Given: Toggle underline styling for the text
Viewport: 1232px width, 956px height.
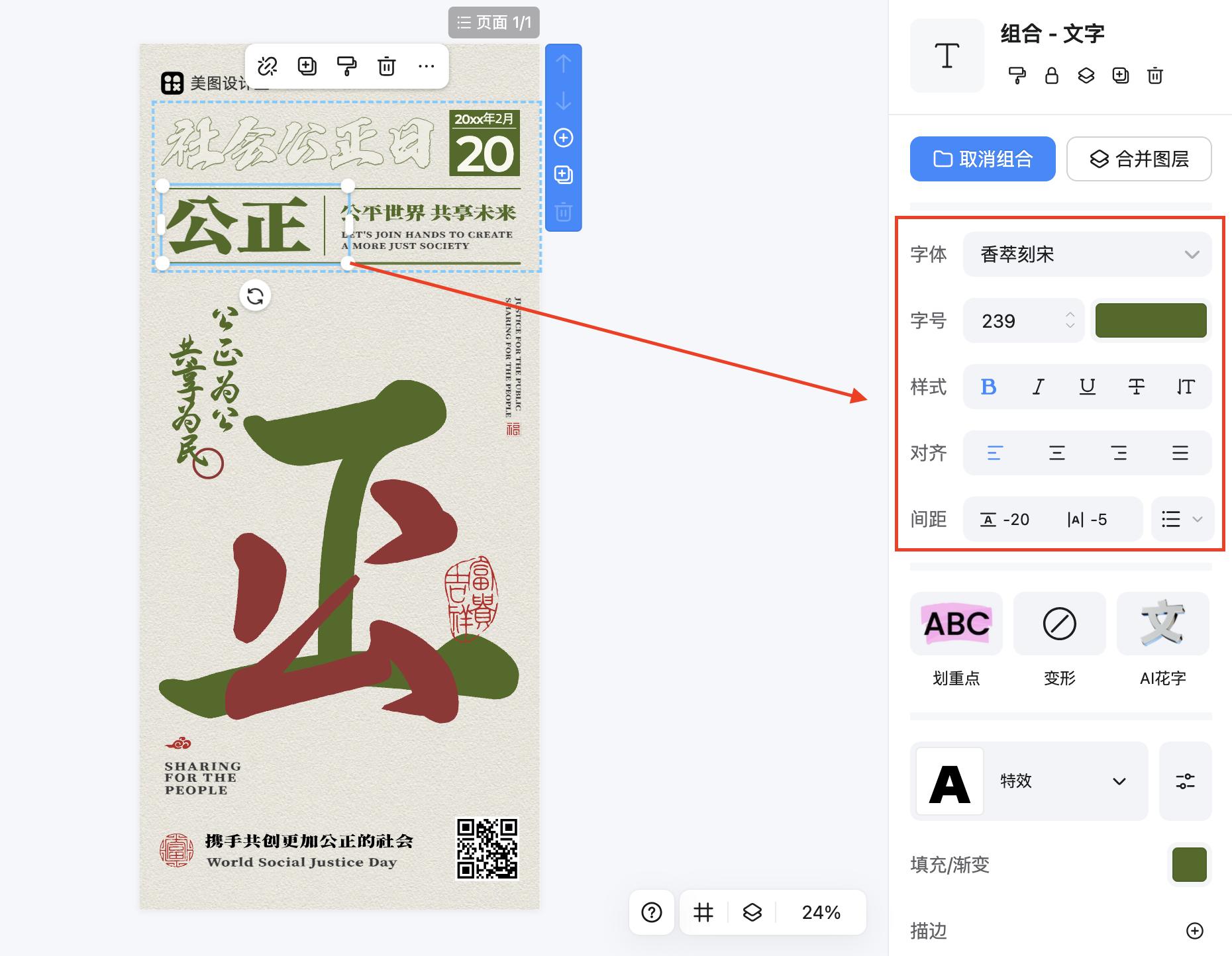Looking at the screenshot, I should [x=1087, y=387].
